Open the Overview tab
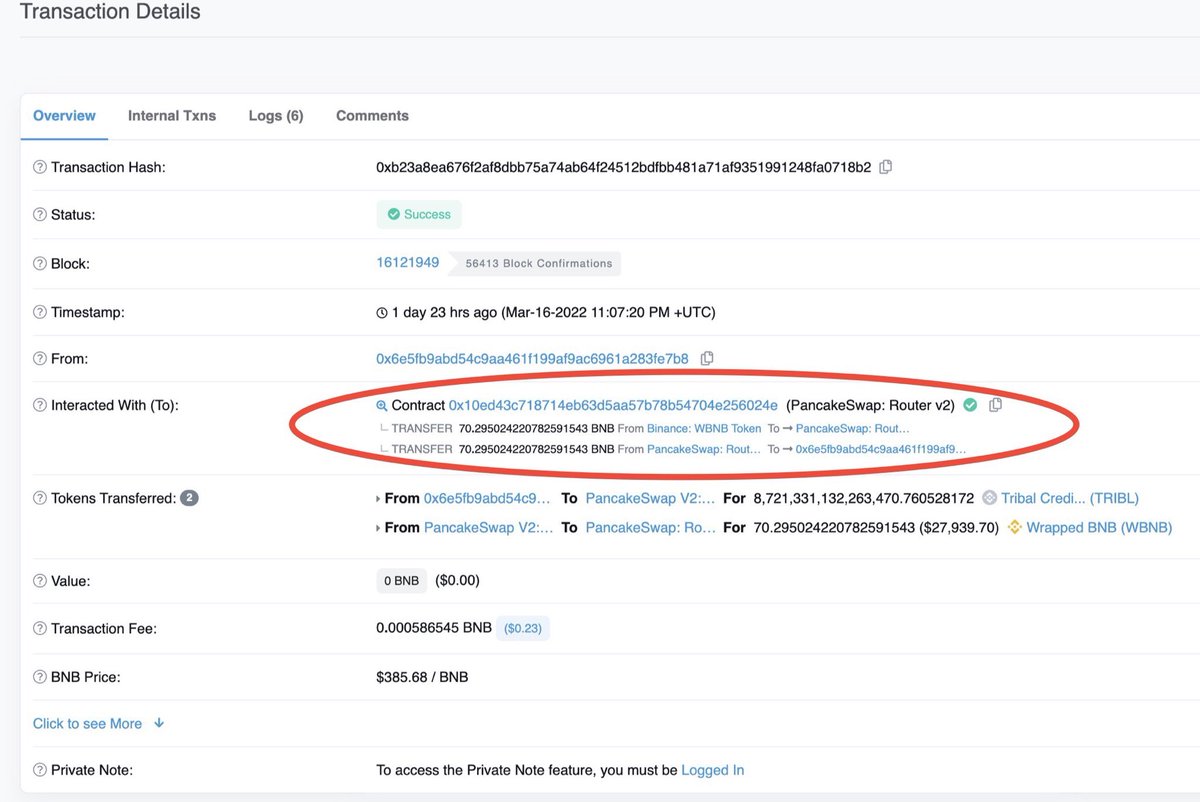This screenshot has width=1200, height=802. 64,116
